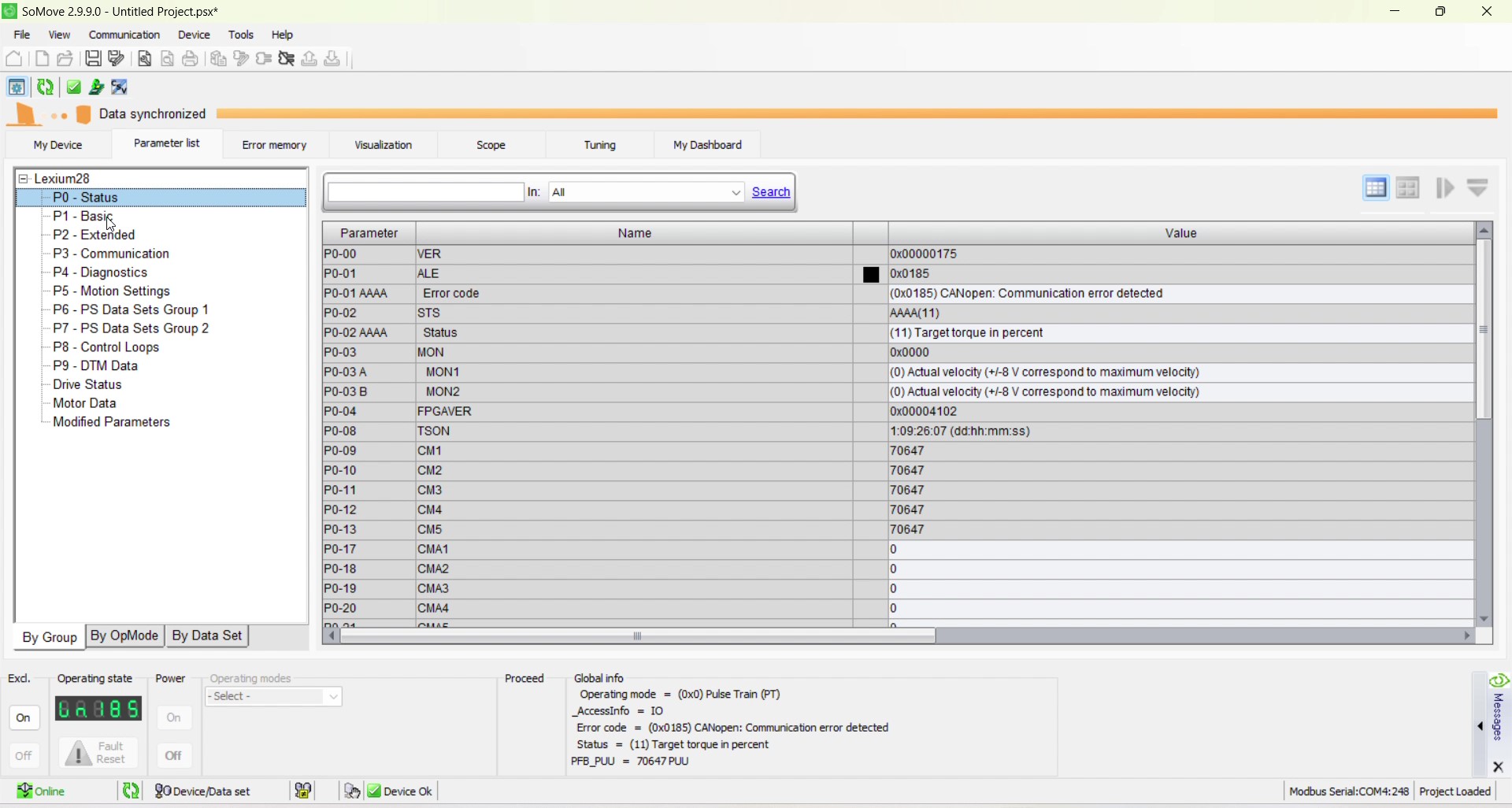
Task: Save the current project
Action: [x=93, y=58]
